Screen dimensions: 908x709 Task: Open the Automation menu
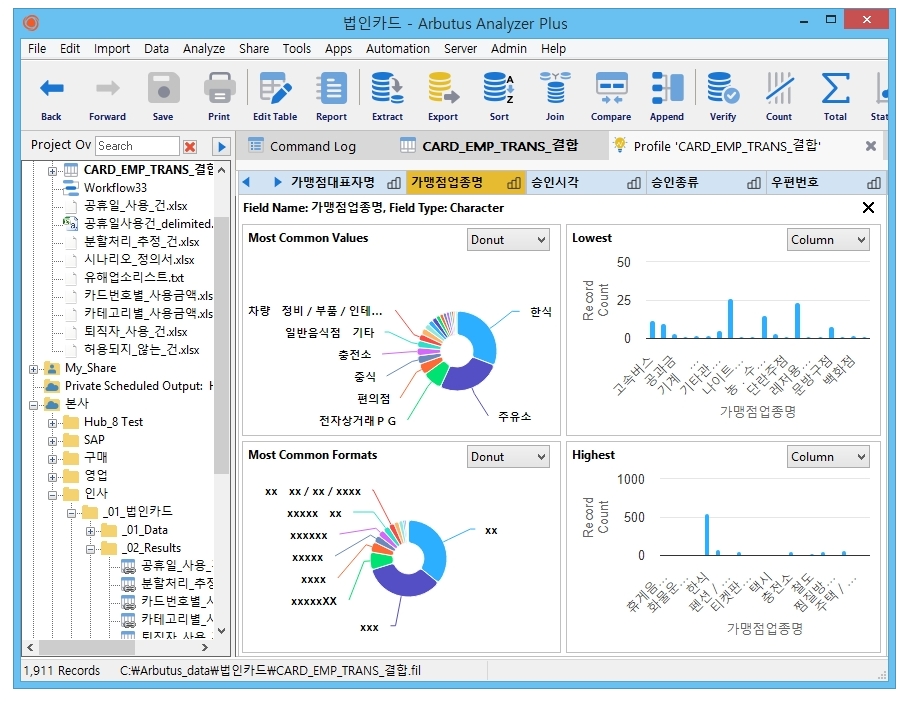(x=398, y=49)
